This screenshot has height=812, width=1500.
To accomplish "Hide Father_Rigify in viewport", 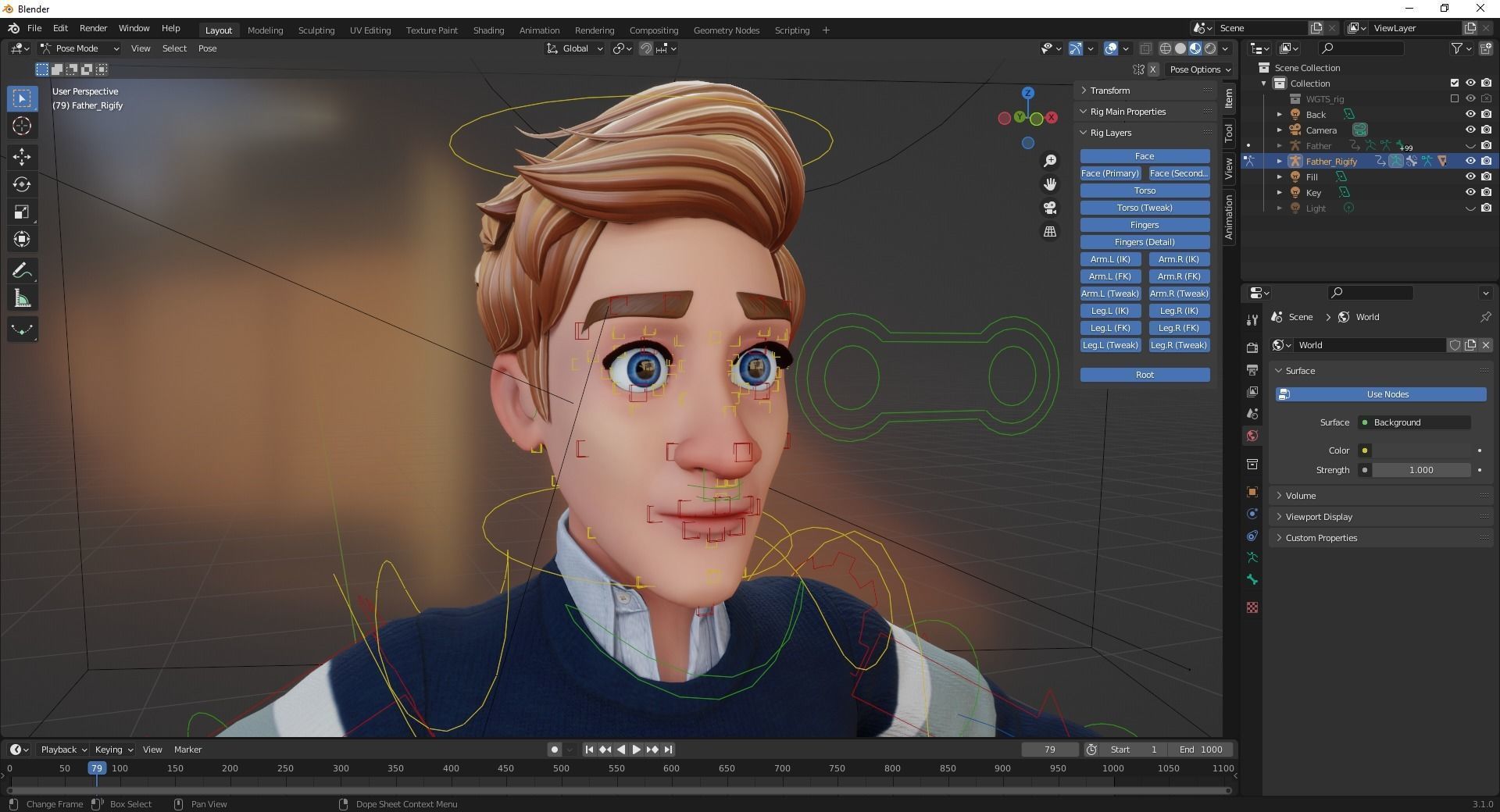I will (1470, 161).
